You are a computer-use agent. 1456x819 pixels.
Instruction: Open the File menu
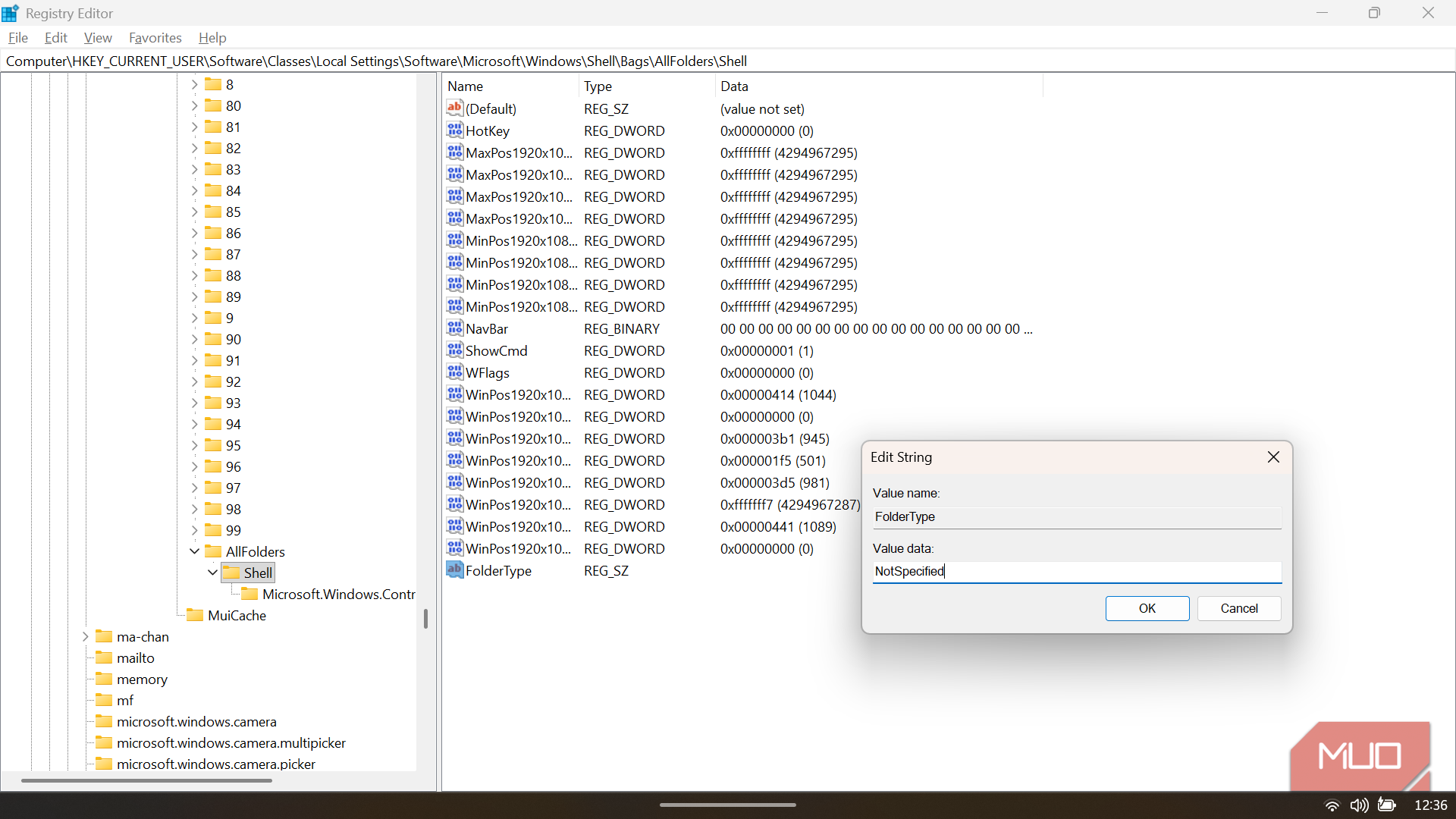pyautogui.click(x=18, y=38)
